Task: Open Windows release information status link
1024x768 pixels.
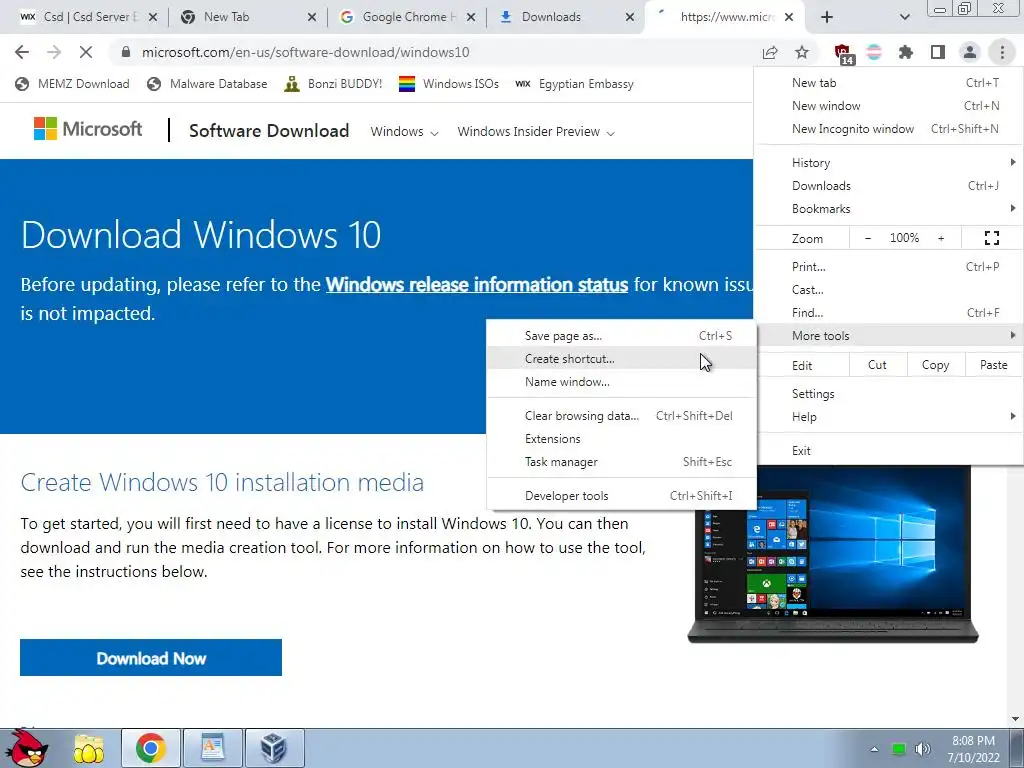Action: [x=477, y=285]
